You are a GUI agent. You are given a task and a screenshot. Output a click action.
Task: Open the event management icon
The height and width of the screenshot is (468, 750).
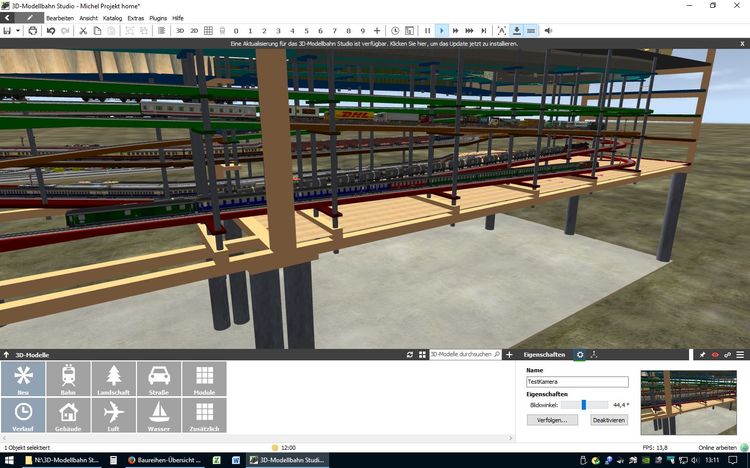coord(409,31)
